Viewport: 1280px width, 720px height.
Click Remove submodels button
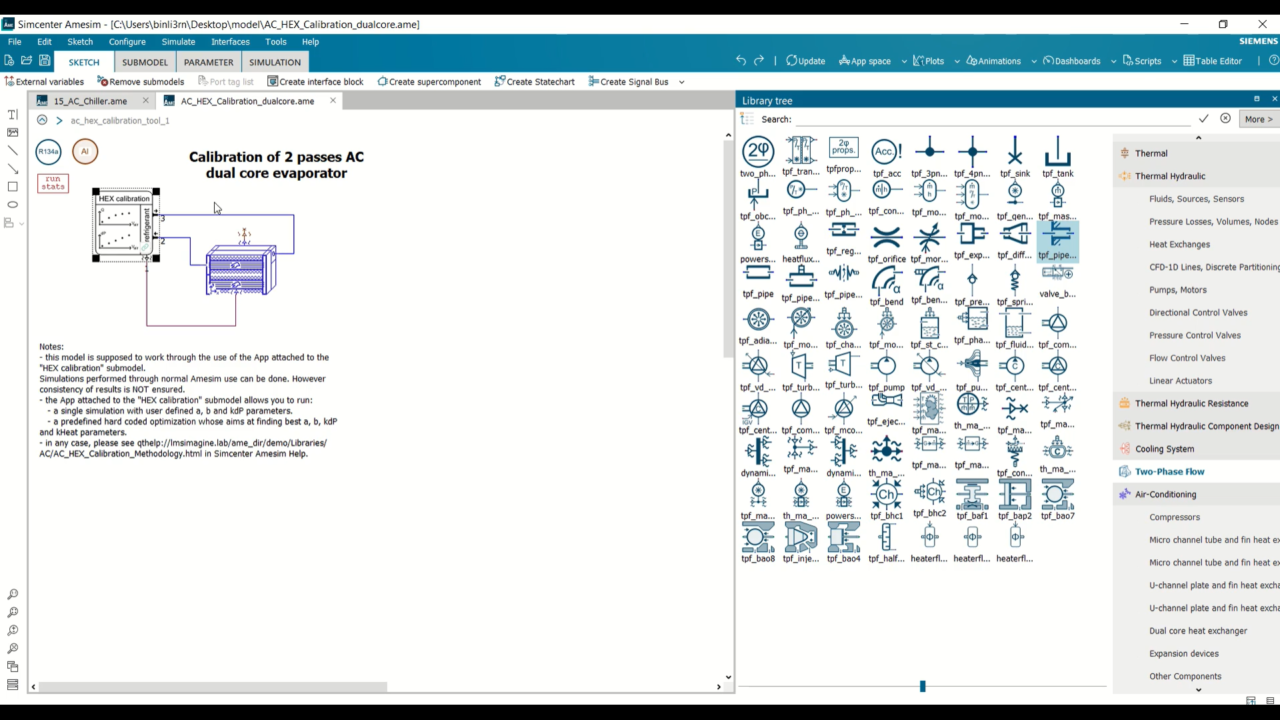pos(140,82)
